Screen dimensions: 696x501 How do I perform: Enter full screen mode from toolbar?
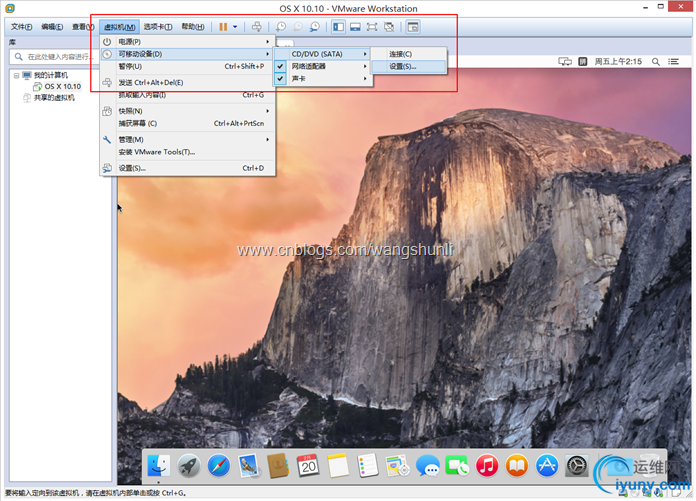point(372,27)
